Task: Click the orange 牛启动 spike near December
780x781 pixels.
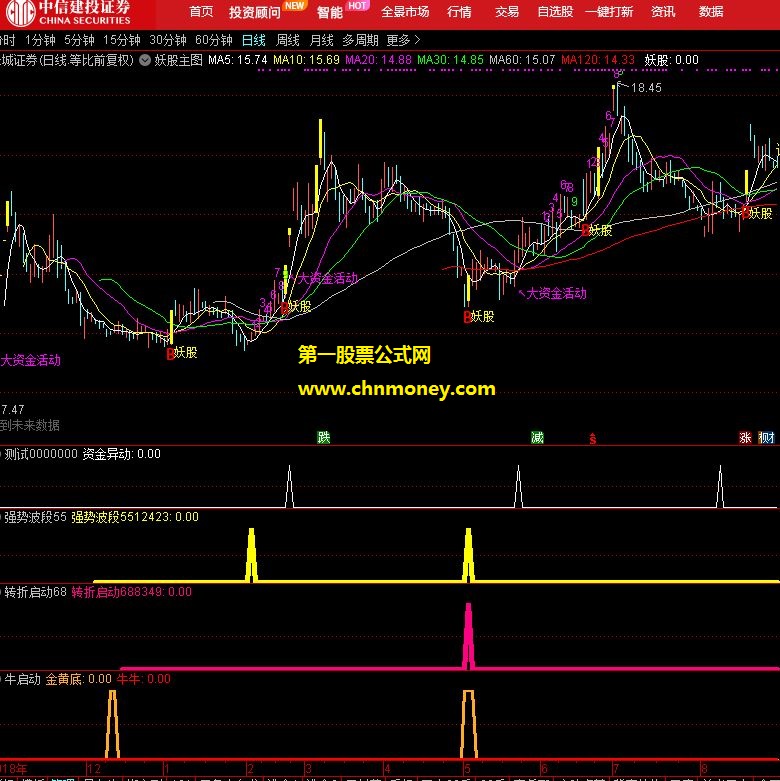Action: coord(113,723)
